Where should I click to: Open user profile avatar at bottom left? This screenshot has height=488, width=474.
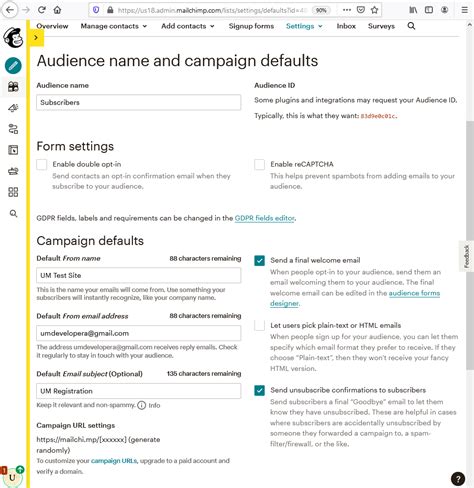(x=12, y=477)
